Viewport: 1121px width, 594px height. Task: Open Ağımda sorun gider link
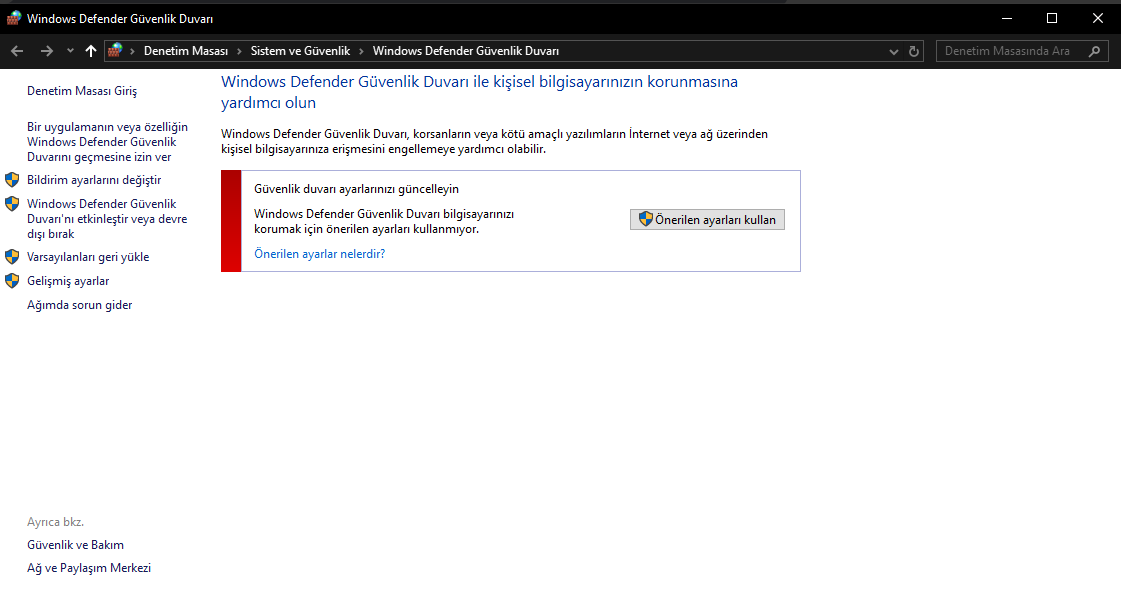79,305
